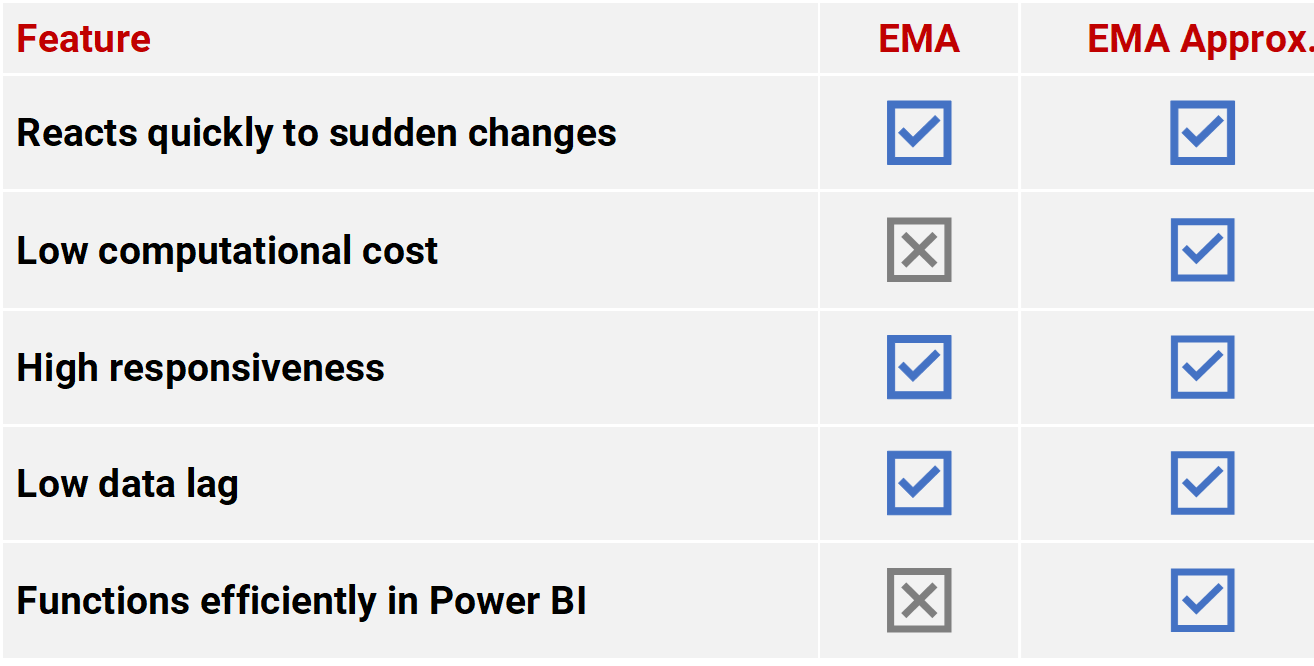1314x666 pixels.
Task: Select the EMA column header
Action: [919, 39]
